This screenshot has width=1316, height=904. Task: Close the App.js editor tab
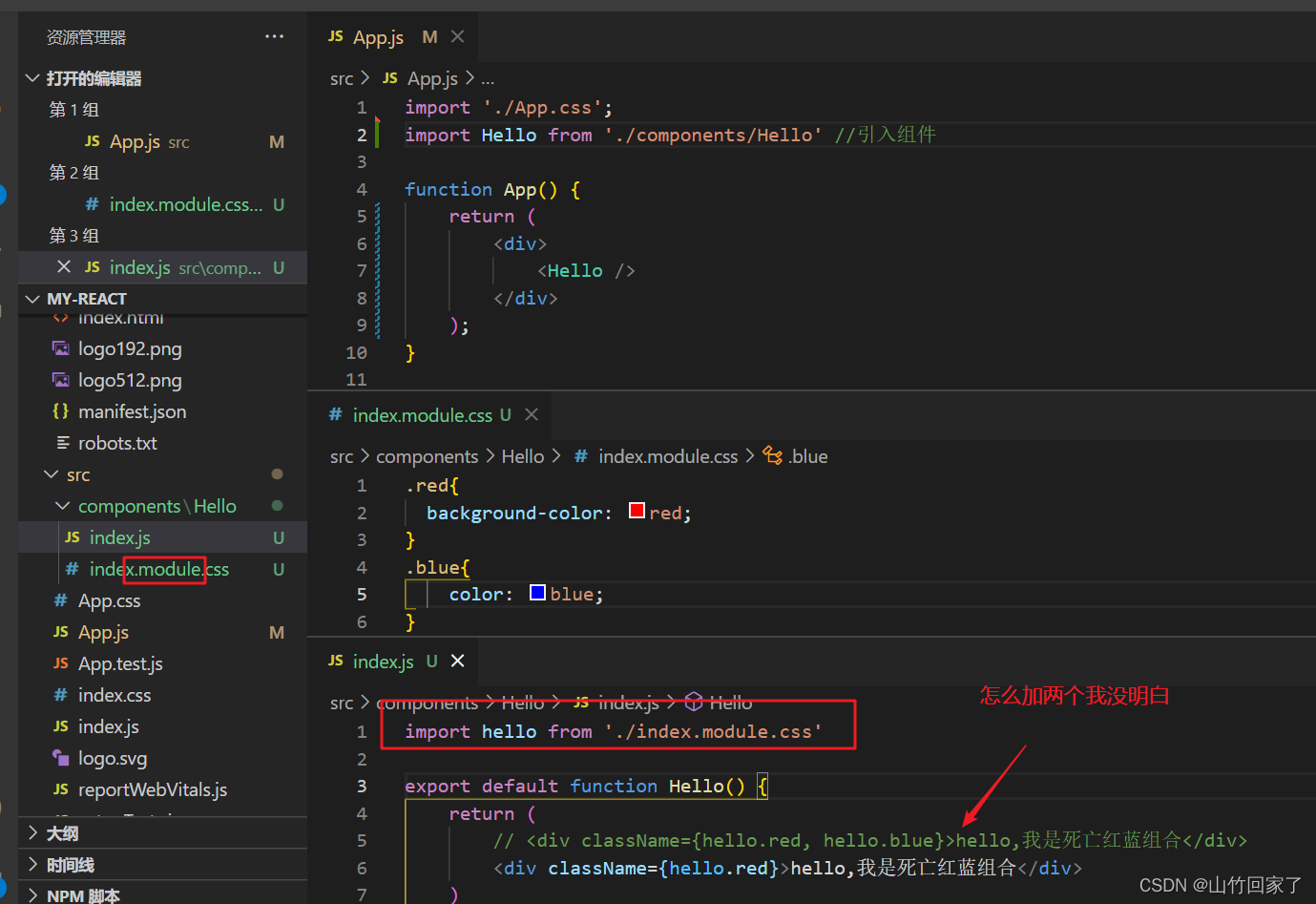click(458, 36)
